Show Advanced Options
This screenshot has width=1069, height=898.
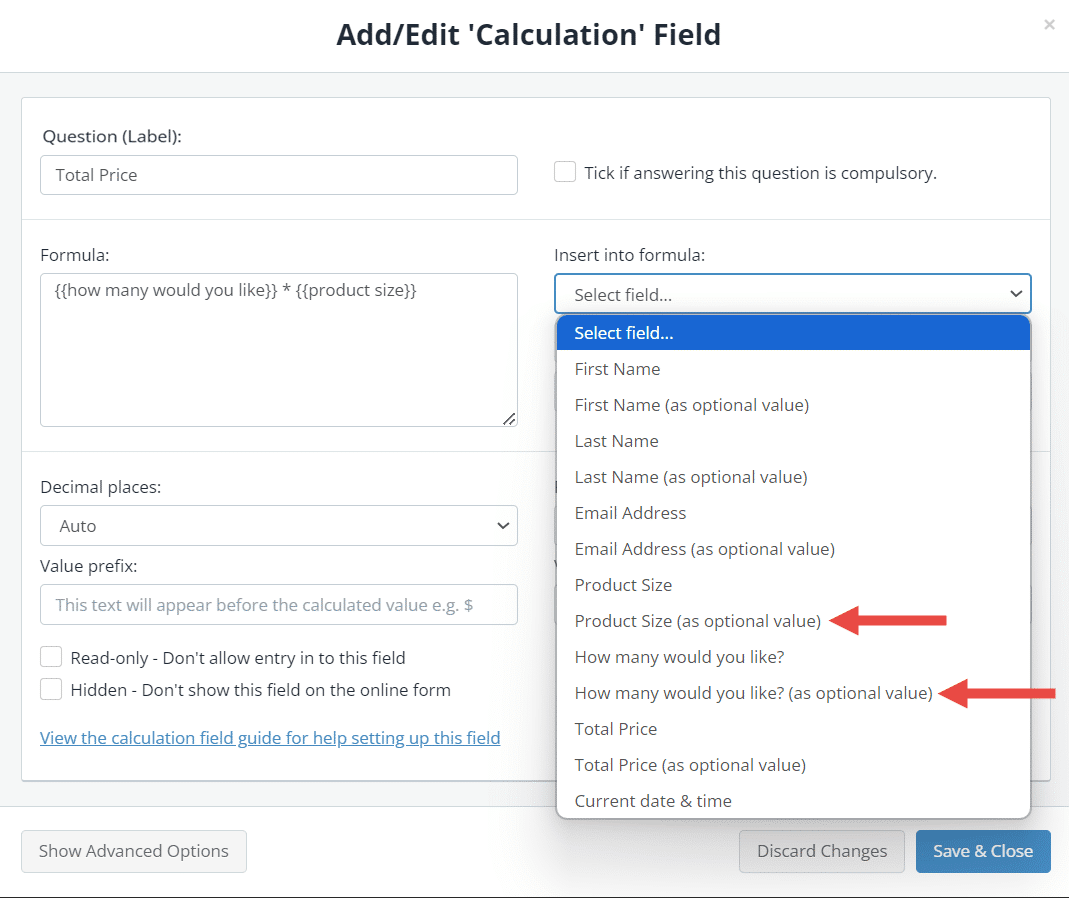(x=133, y=851)
